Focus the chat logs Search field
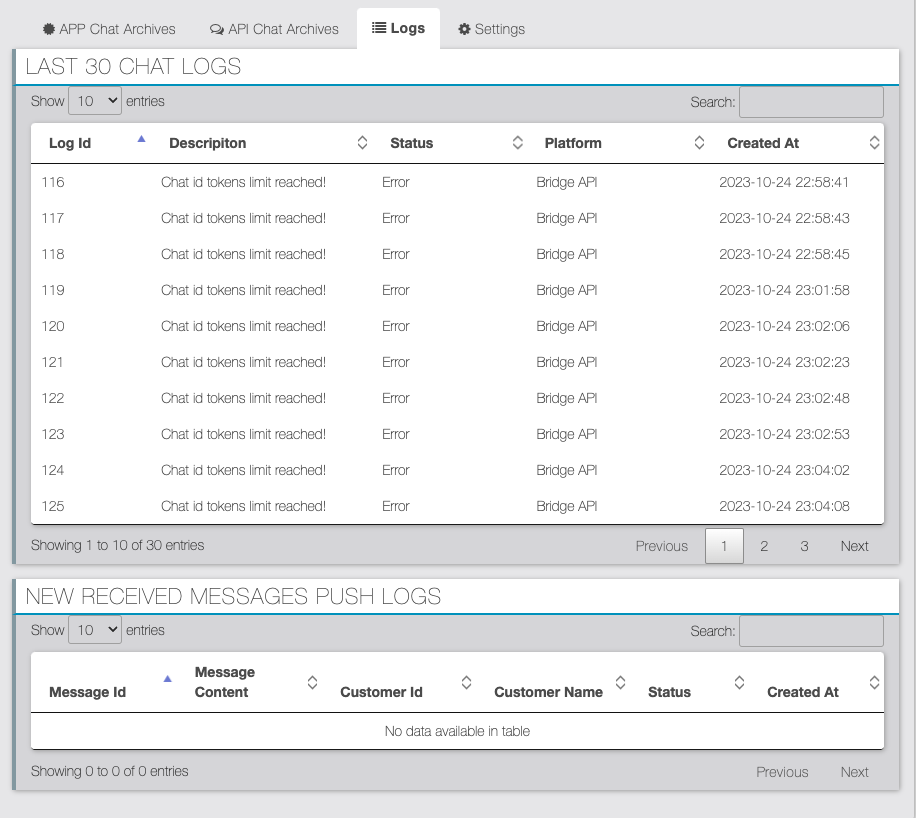The image size is (916, 818). pyautogui.click(x=811, y=102)
